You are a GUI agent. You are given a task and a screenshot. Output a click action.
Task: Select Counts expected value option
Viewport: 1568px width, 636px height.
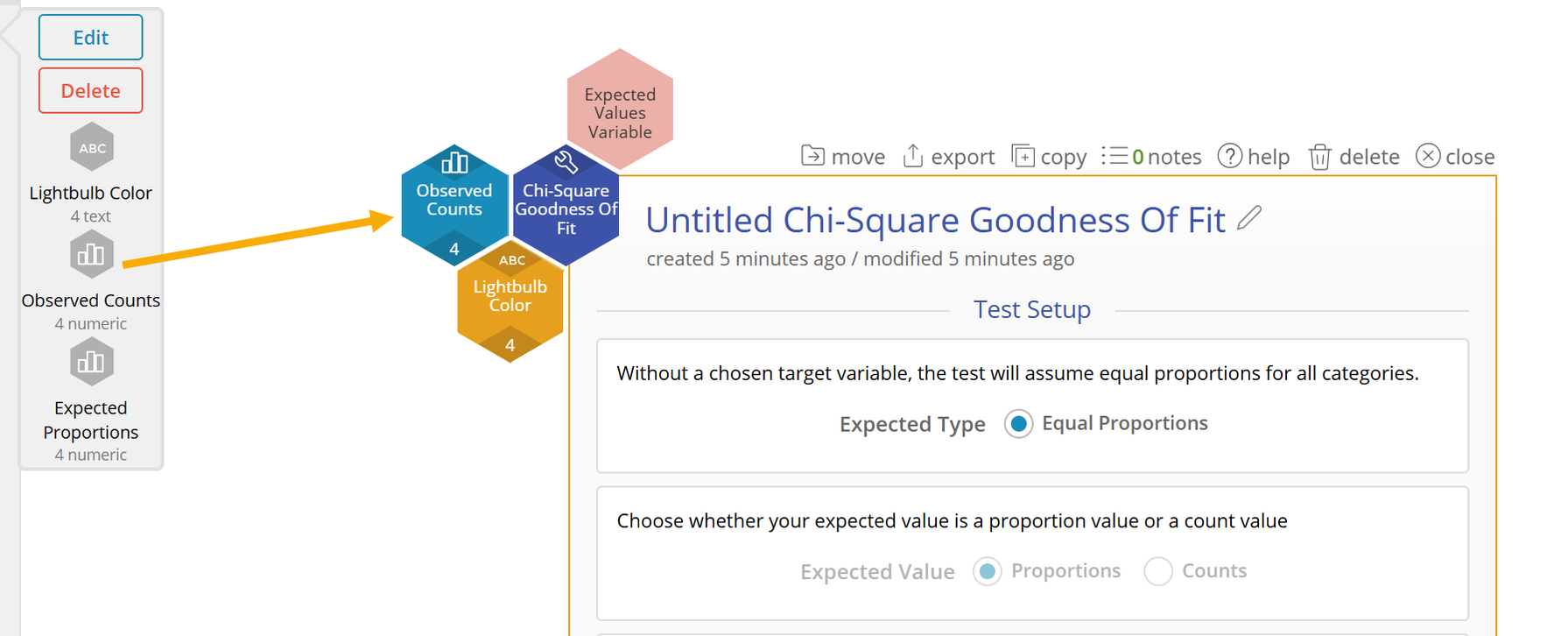(1158, 571)
